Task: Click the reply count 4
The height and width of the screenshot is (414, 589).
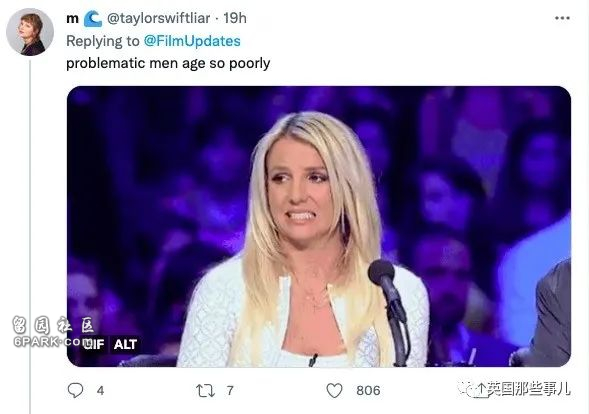Action: [x=100, y=391]
